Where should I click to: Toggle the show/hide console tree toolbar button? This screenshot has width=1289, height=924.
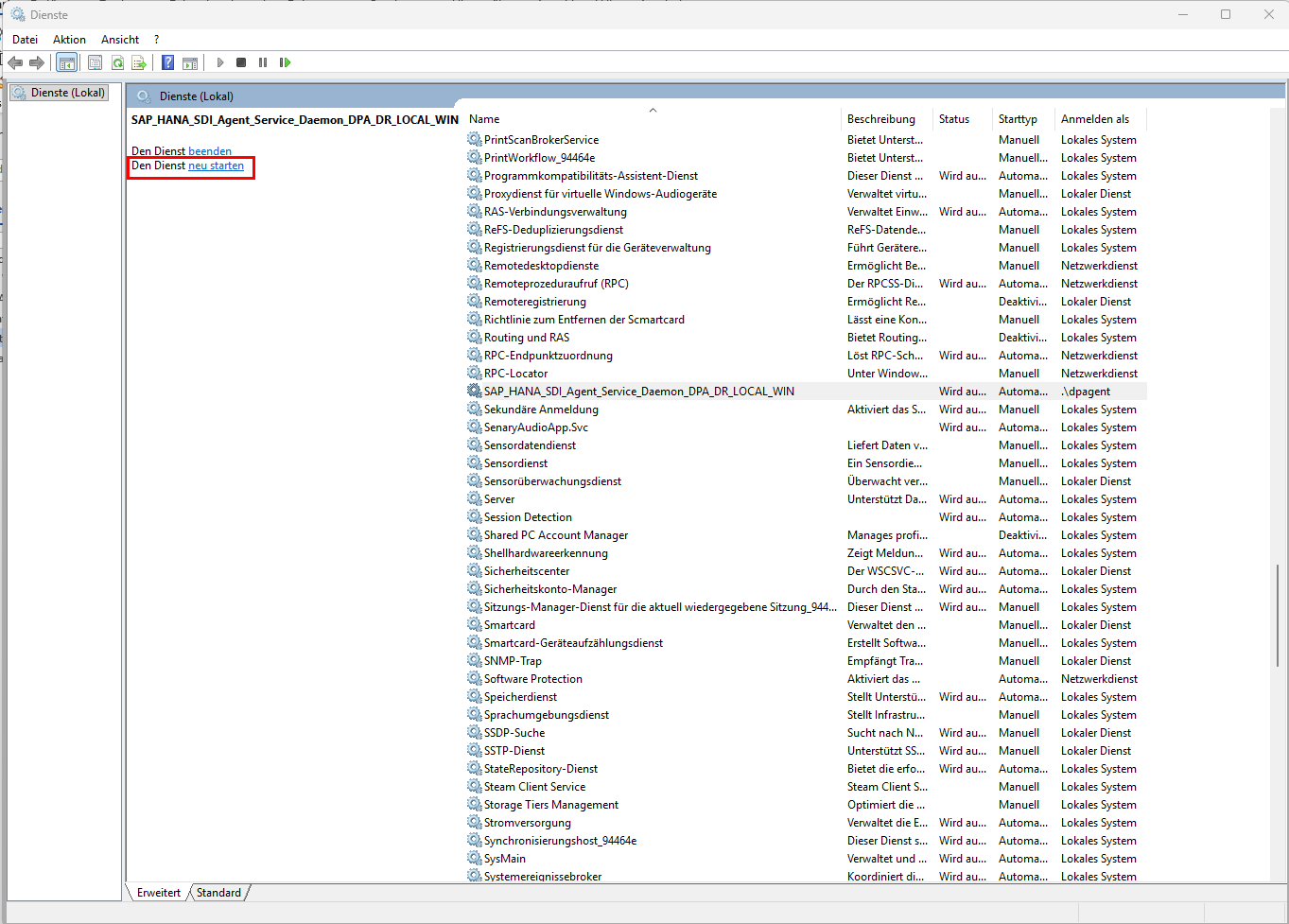(x=66, y=62)
